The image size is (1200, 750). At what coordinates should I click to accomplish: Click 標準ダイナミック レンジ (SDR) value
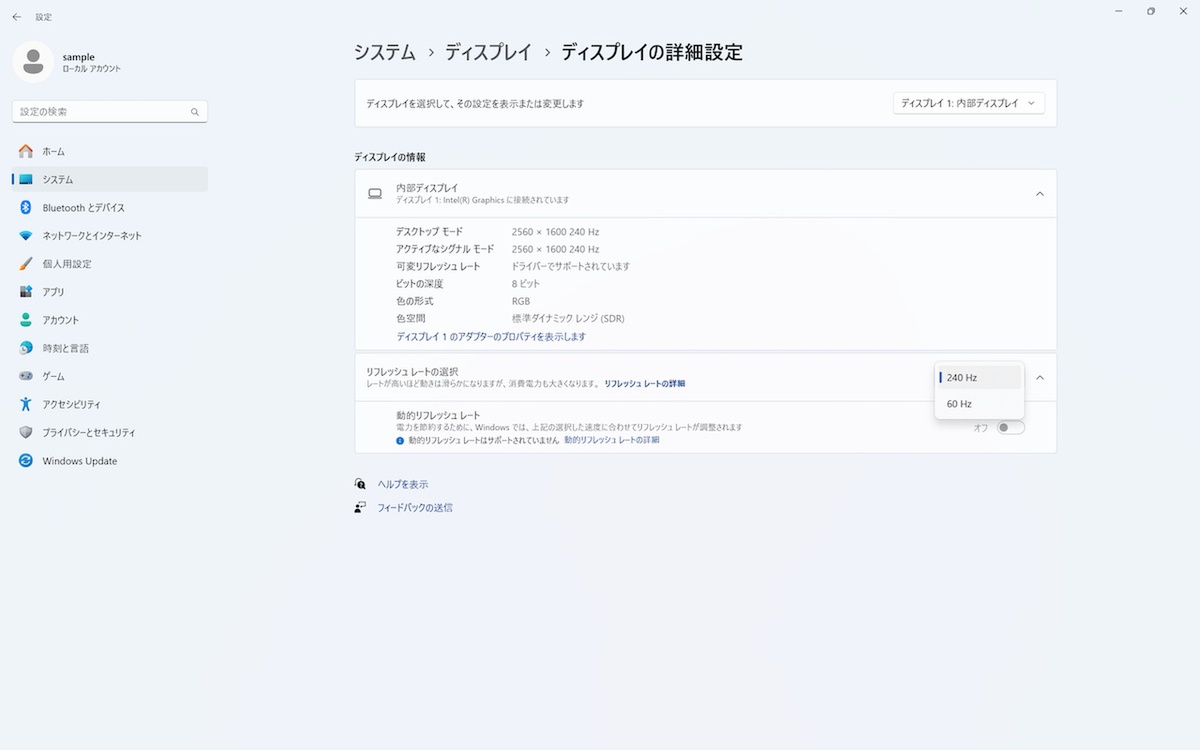(568, 319)
